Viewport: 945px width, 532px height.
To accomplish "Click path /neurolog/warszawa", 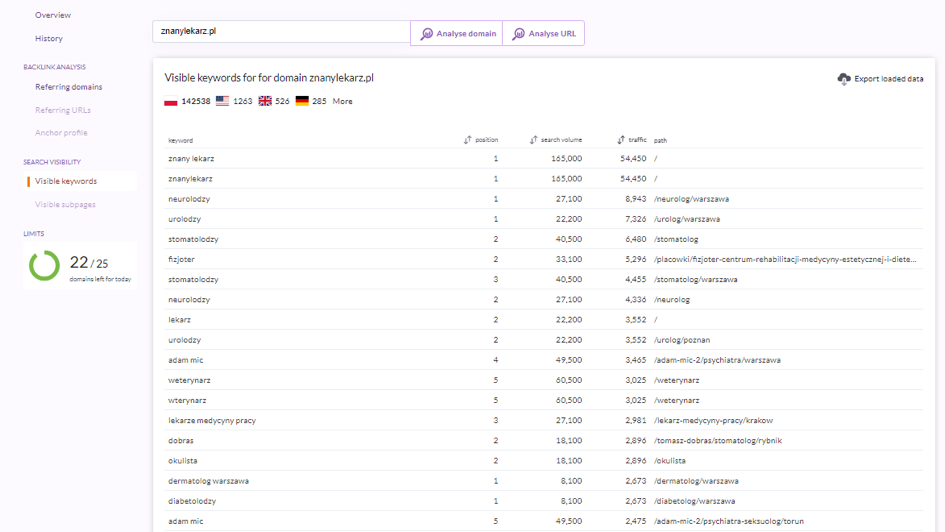I will click(691, 199).
